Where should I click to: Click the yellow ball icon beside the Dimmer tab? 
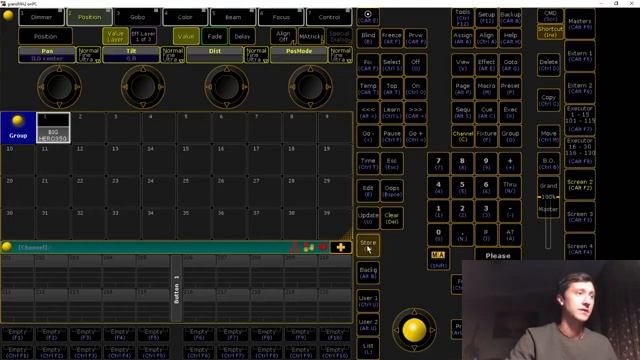pyautogui.click(x=8, y=16)
